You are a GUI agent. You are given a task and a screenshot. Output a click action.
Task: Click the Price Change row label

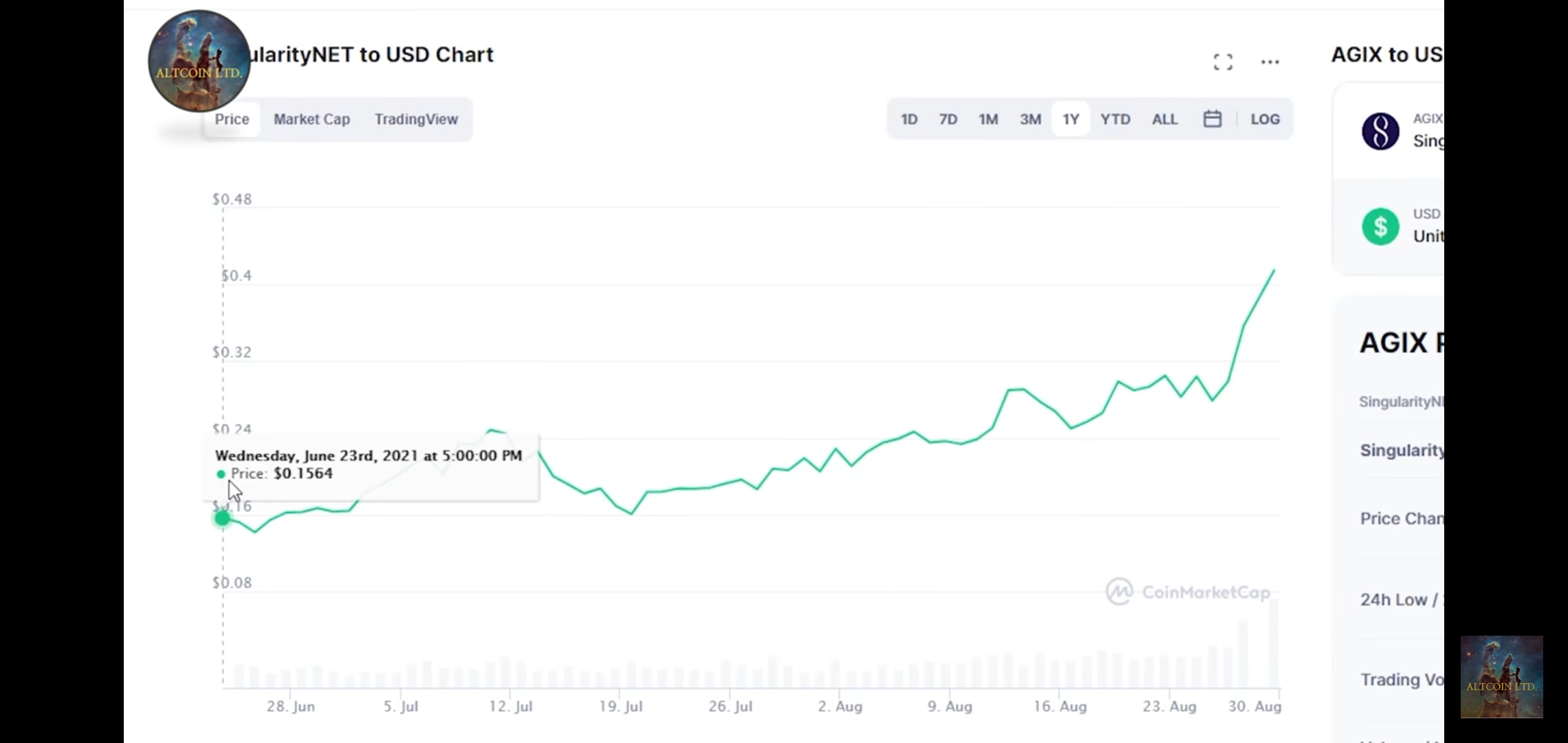pyautogui.click(x=1402, y=518)
